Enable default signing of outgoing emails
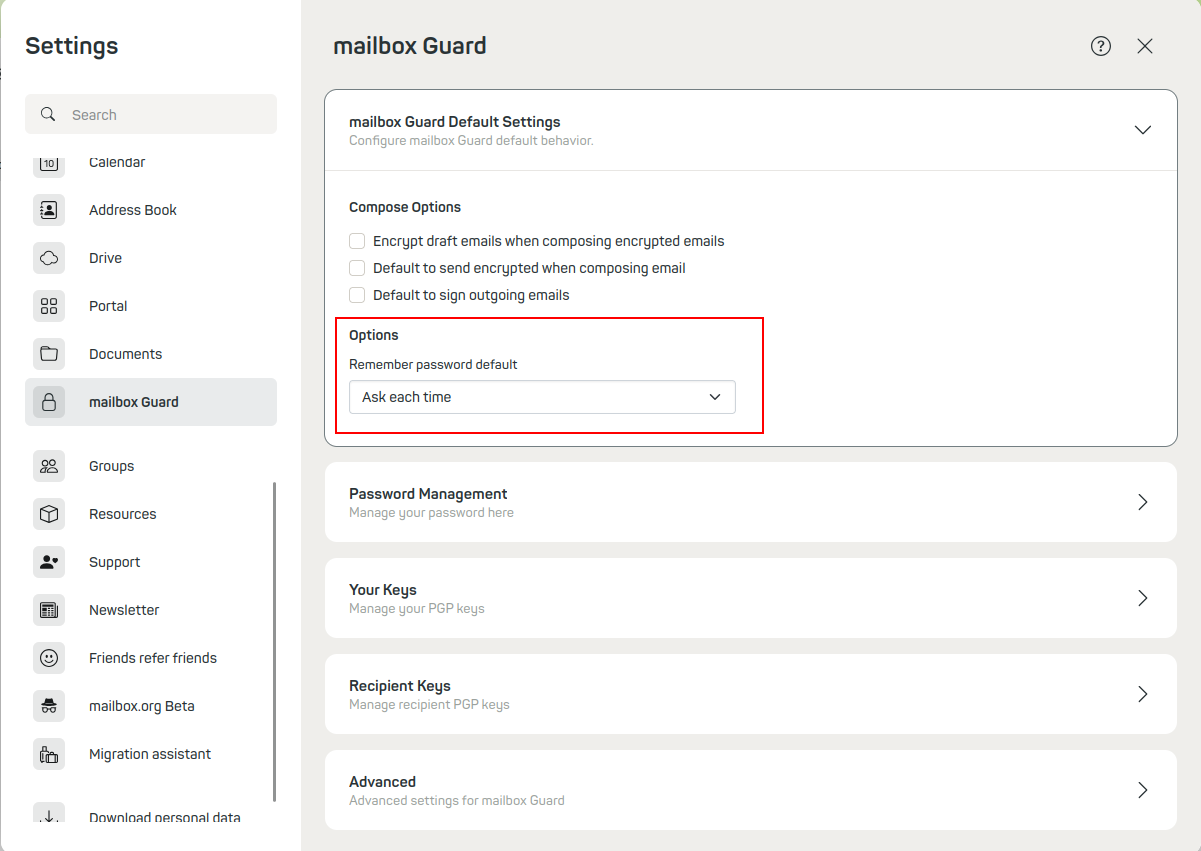1201x851 pixels. [357, 295]
